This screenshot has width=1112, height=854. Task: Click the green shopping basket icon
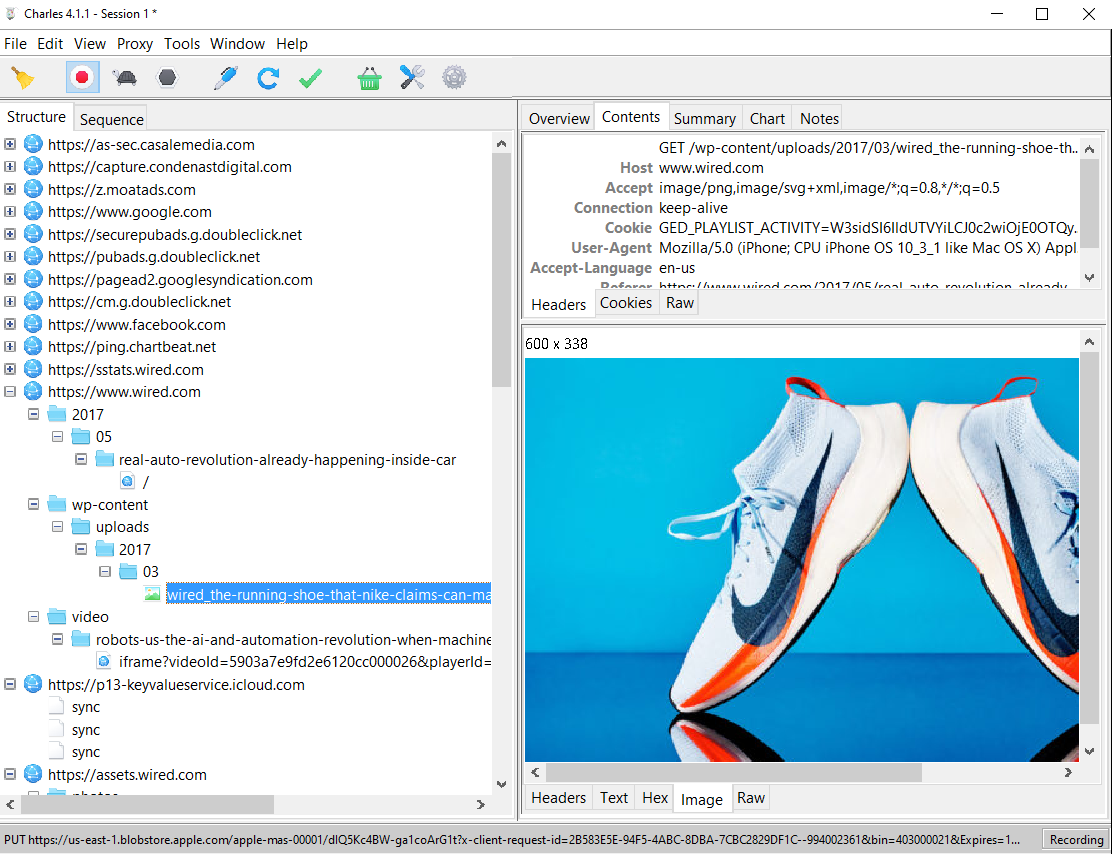pos(369,77)
